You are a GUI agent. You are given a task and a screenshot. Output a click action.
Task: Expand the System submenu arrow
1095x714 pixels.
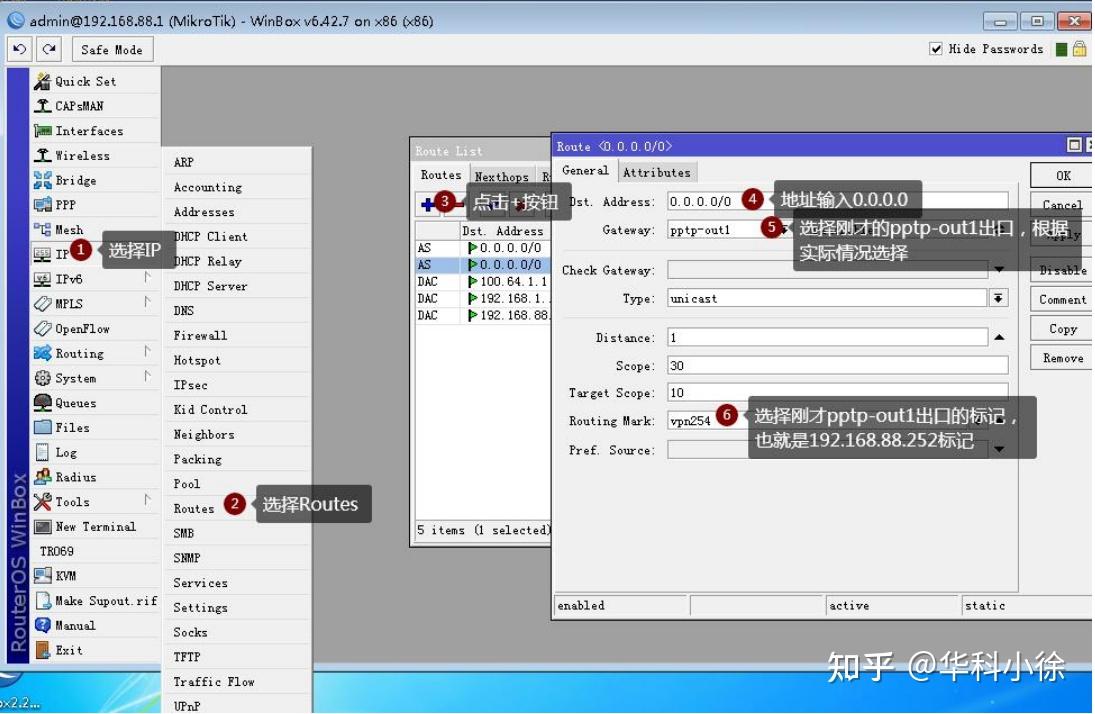[147, 377]
